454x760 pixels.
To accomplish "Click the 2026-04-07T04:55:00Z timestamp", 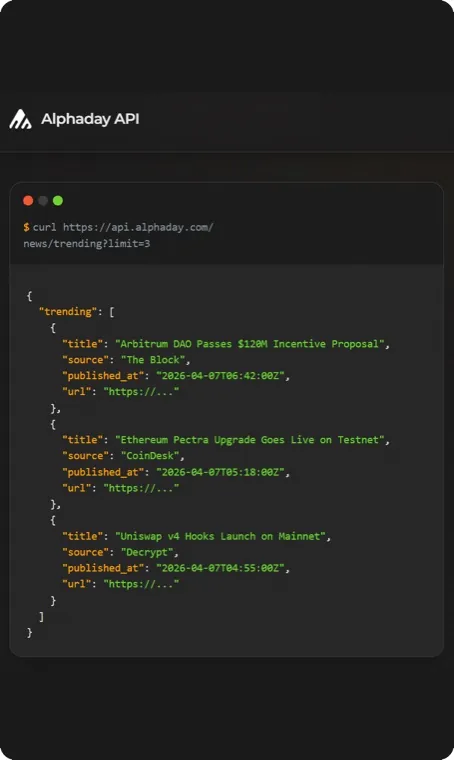I will 220,568.
